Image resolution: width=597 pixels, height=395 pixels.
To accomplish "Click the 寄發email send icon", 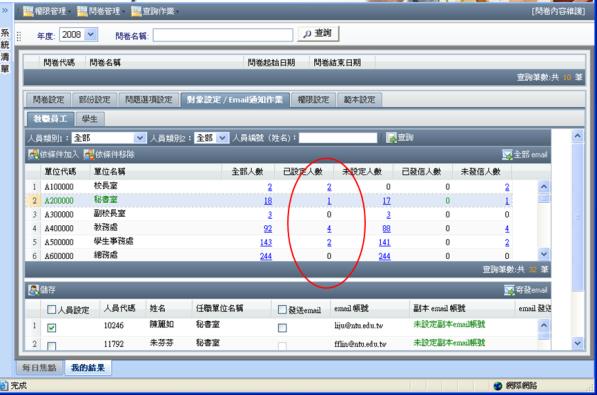I will [509, 290].
